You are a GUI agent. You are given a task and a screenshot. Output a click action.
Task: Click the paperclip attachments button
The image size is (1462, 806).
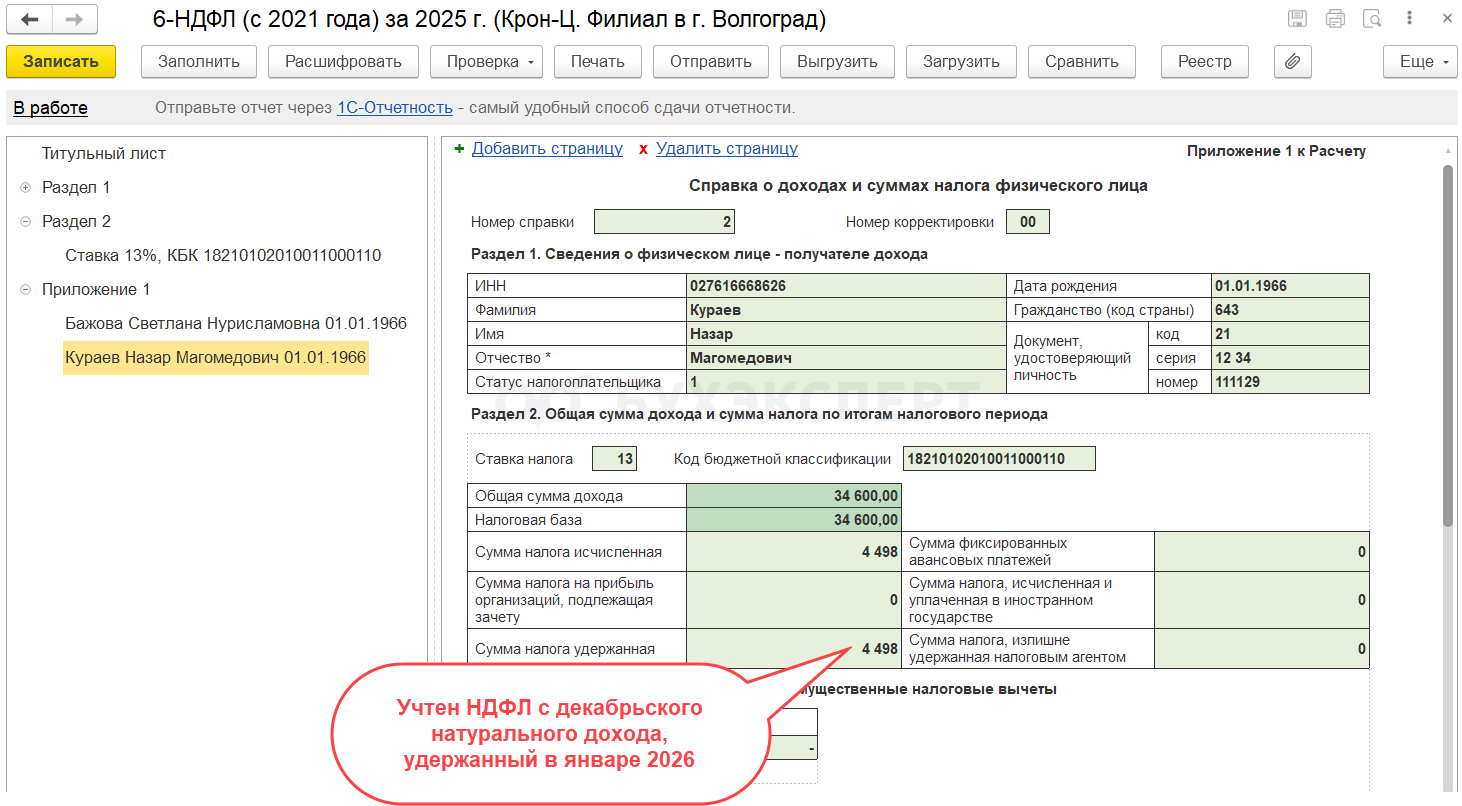[1292, 61]
